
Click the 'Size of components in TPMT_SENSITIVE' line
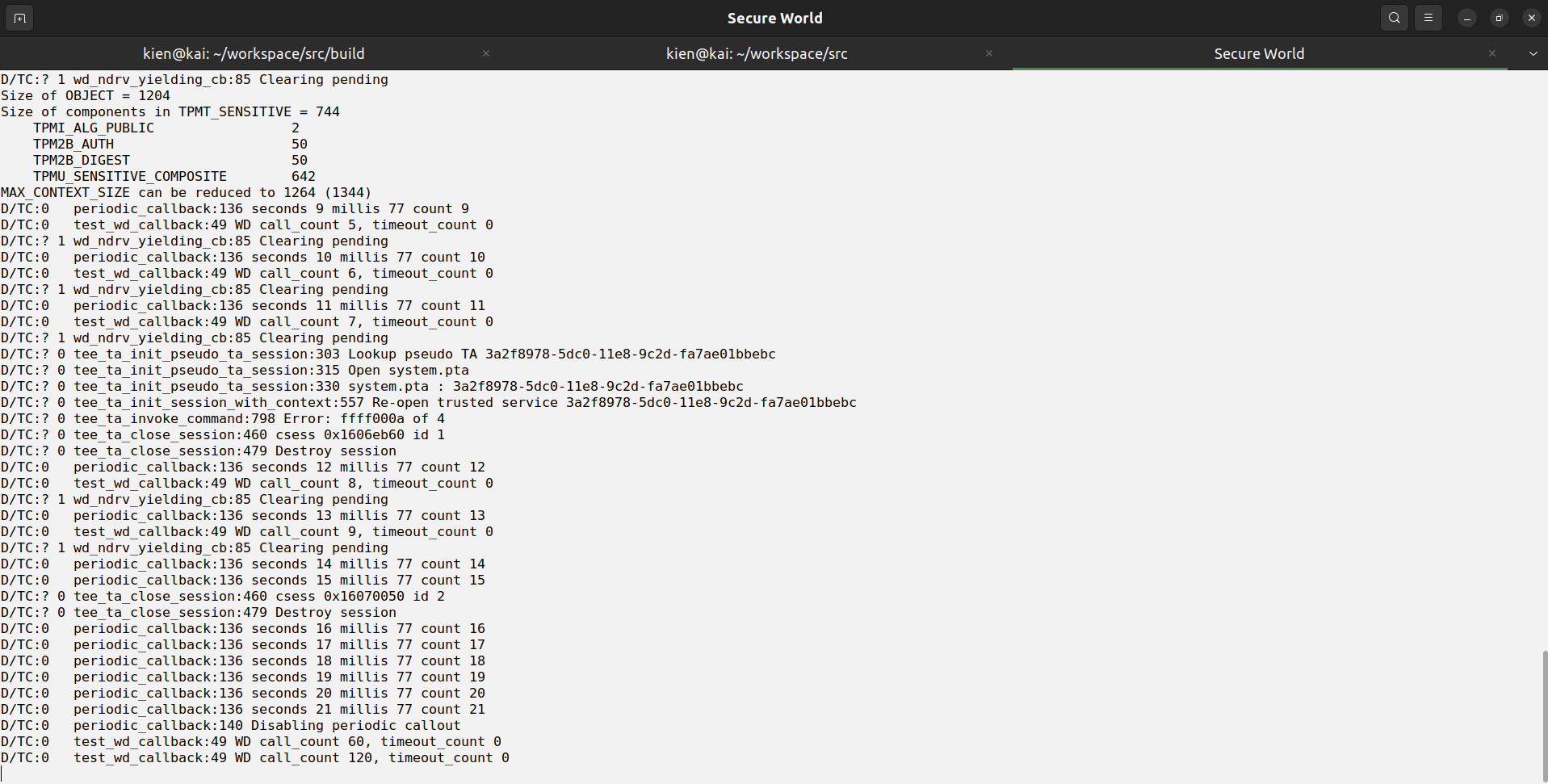170,112
